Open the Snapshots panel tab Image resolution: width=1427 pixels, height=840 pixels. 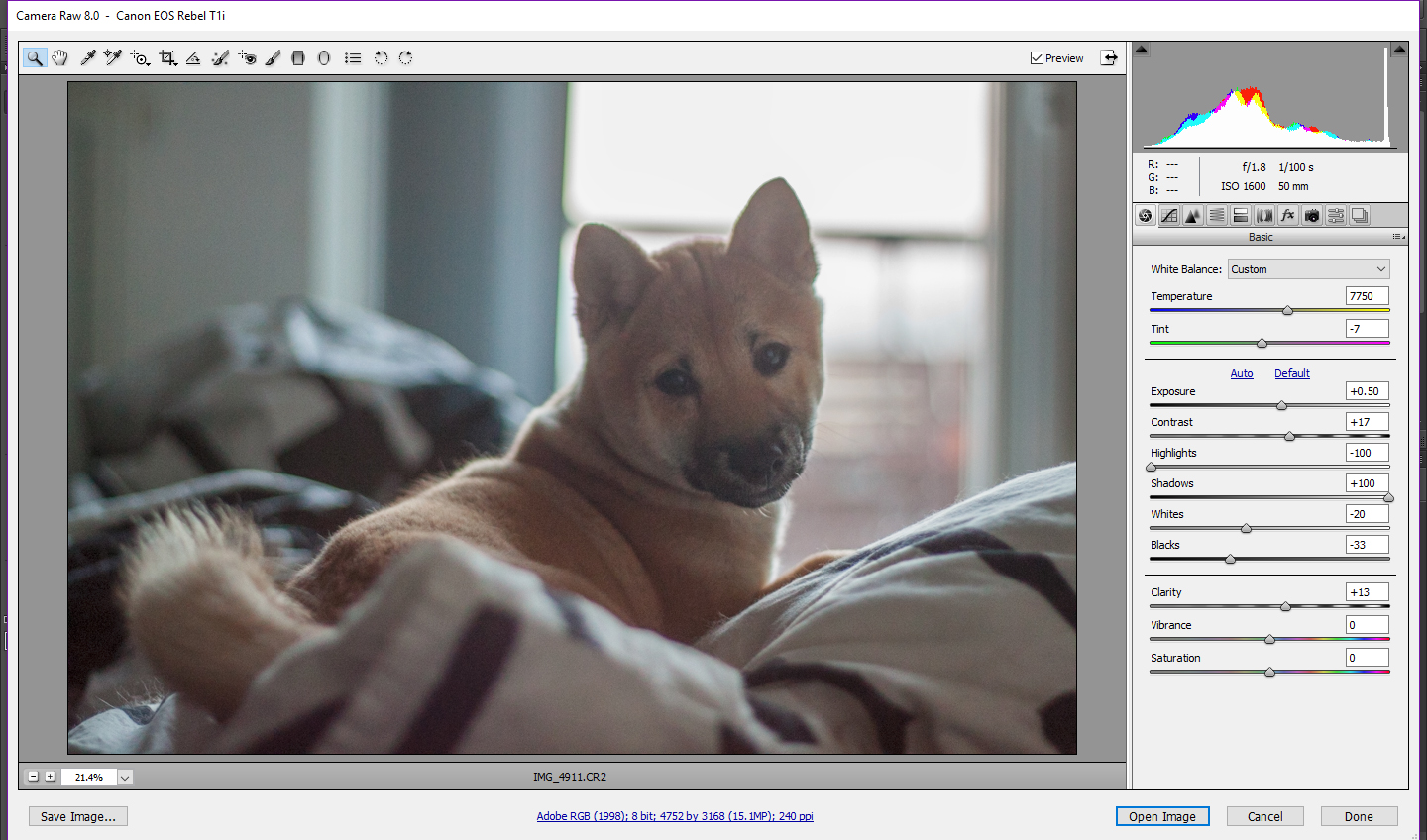click(x=1360, y=216)
